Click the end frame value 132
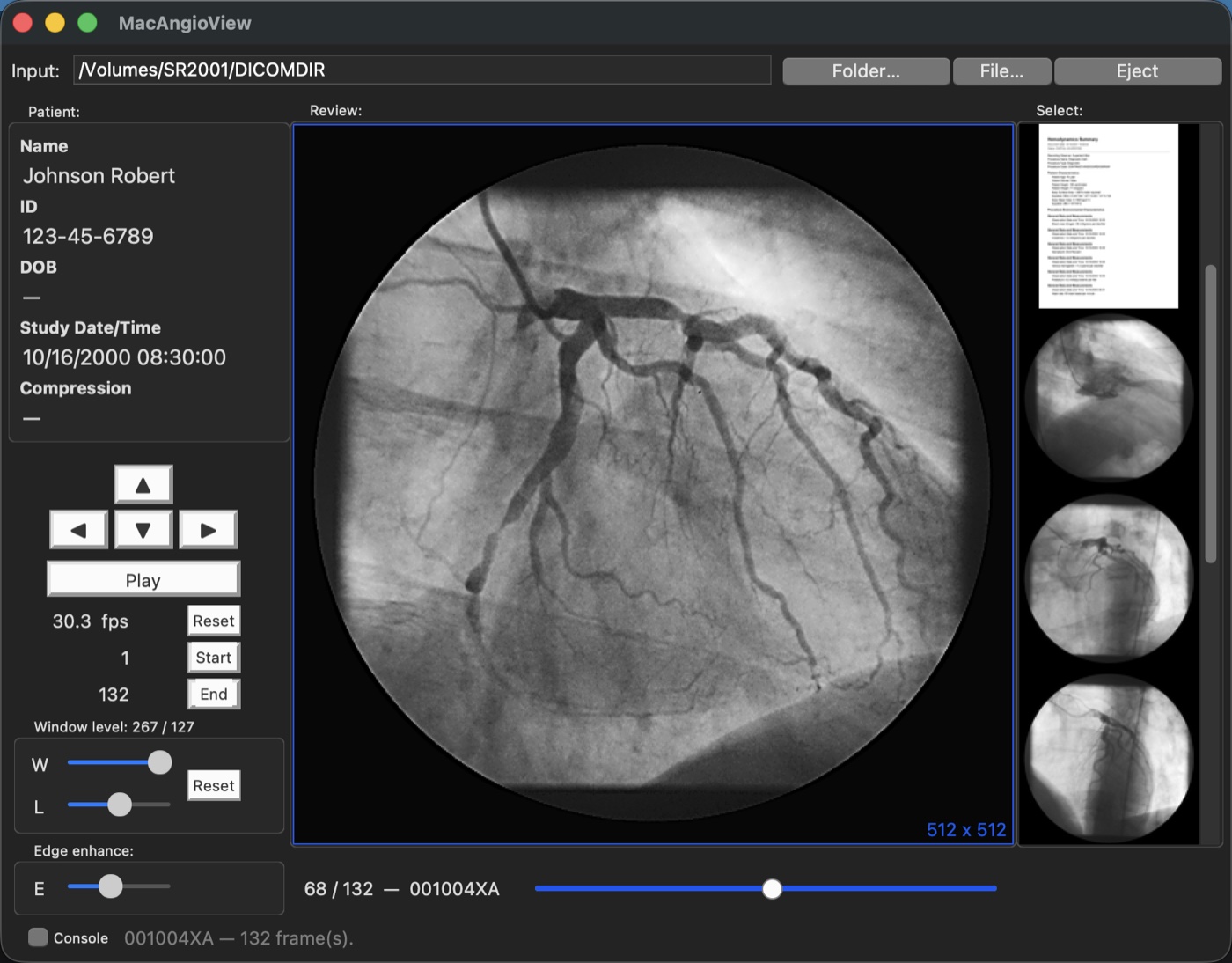The width and height of the screenshot is (1232, 963). (x=114, y=695)
